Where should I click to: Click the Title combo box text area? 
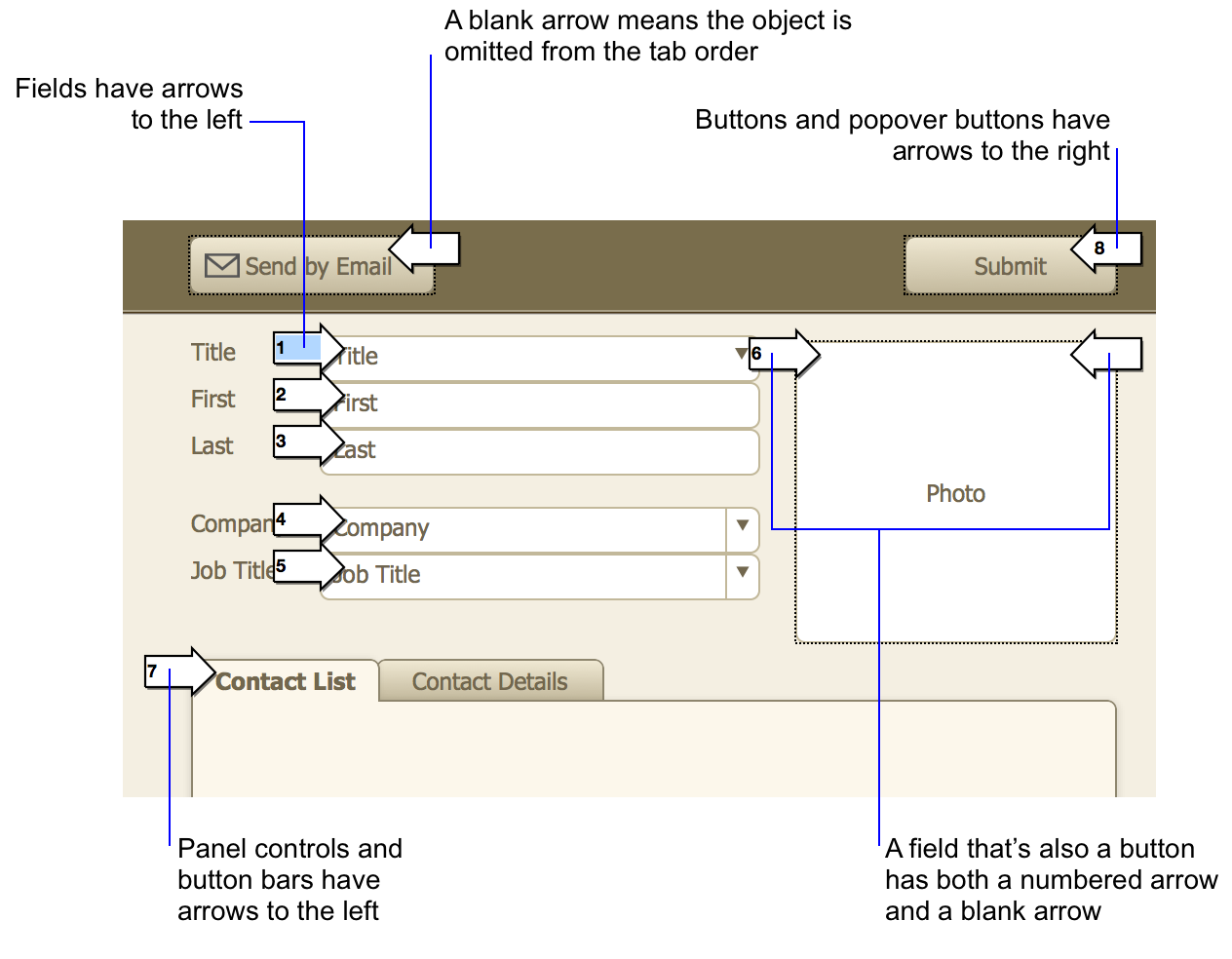(x=536, y=356)
